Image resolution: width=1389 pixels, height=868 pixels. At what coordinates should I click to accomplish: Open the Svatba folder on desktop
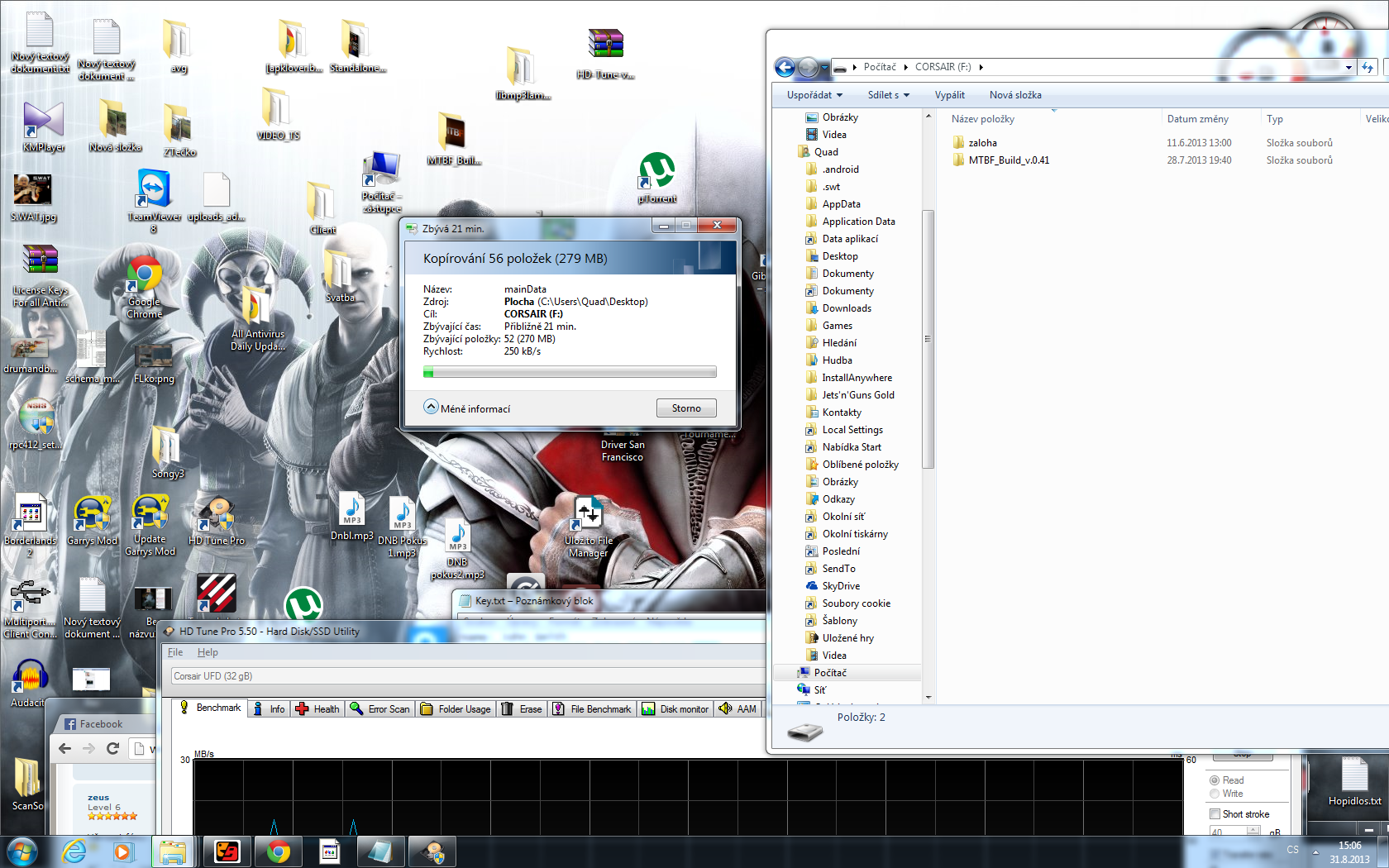tap(340, 275)
